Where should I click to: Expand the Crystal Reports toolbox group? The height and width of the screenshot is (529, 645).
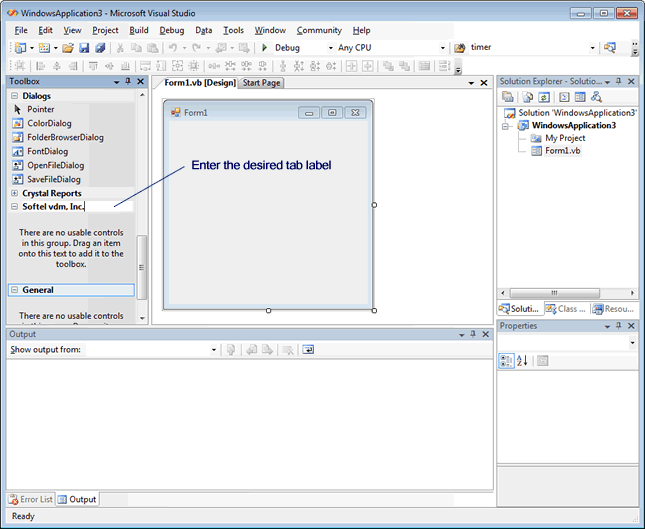(14, 193)
